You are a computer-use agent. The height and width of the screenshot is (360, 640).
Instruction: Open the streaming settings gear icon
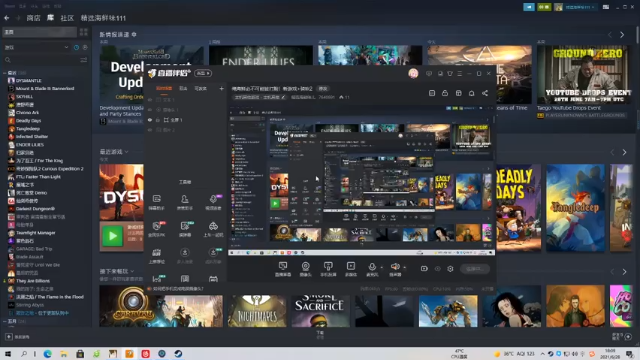point(450,269)
